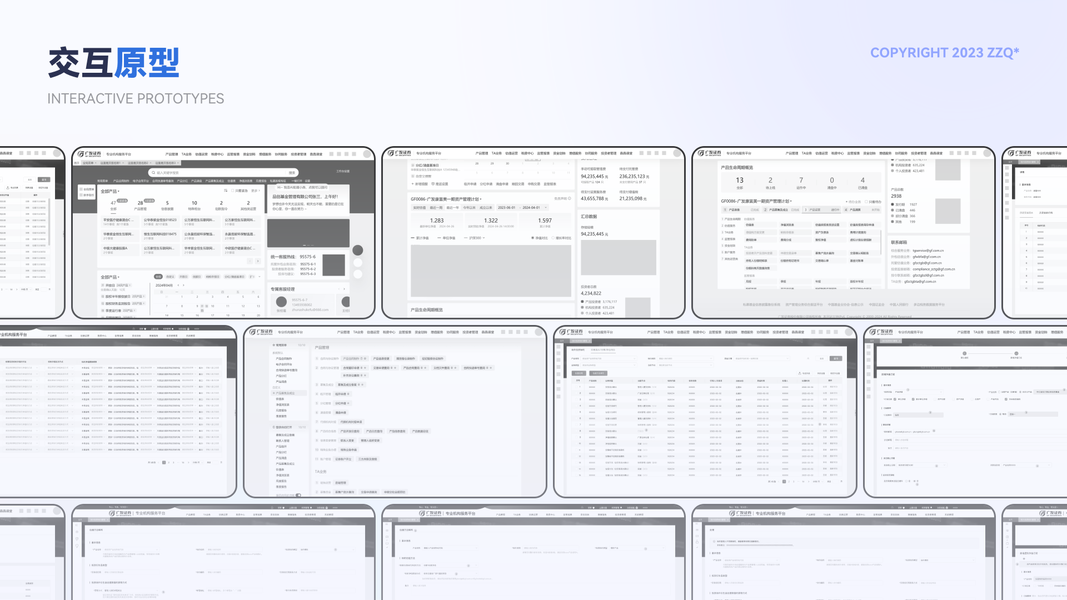Select the "1.597" net value card
The width and height of the screenshot is (1067, 600).
coord(544,222)
